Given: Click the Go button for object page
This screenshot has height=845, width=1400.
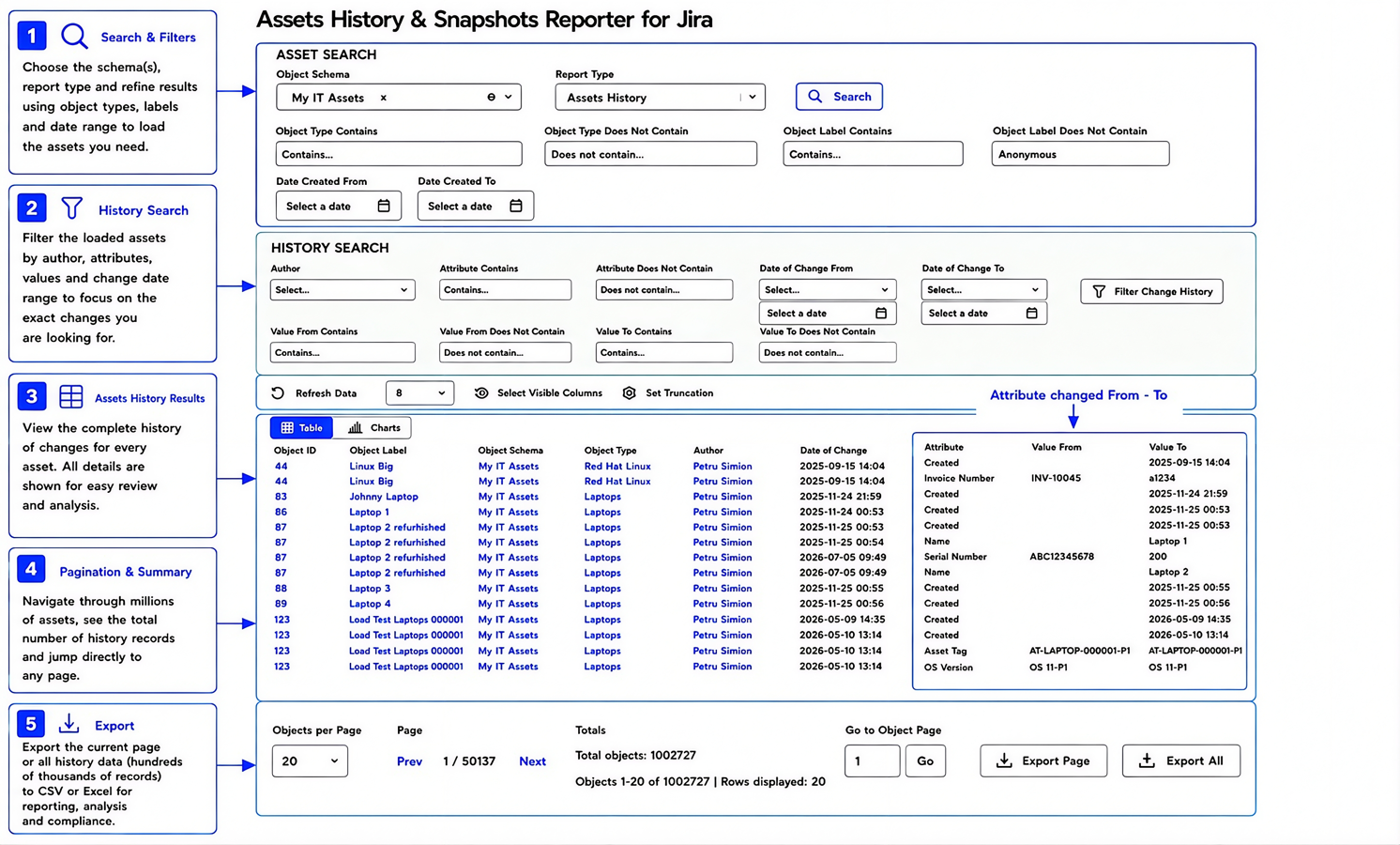Looking at the screenshot, I should pos(925,760).
